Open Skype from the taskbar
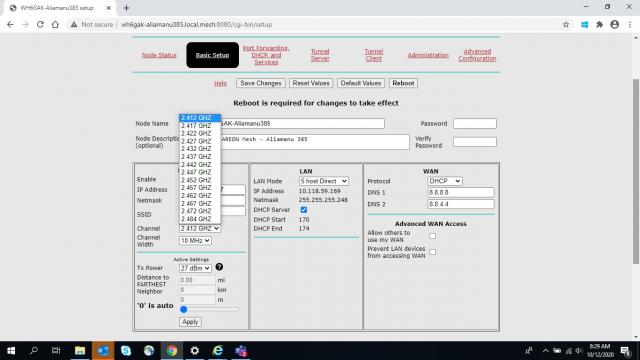The width and height of the screenshot is (640, 360). (126, 351)
